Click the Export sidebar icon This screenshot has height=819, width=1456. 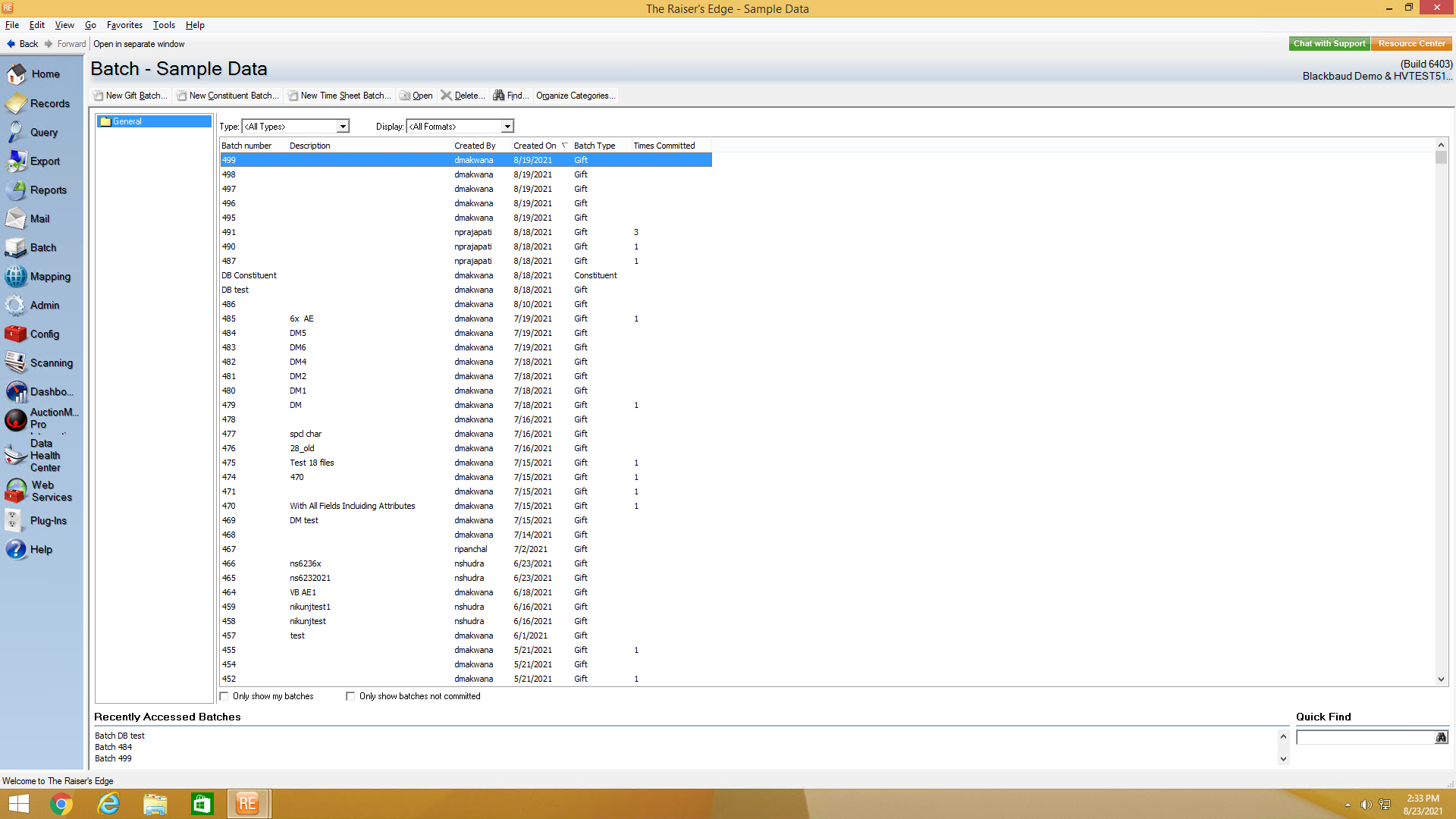(17, 162)
